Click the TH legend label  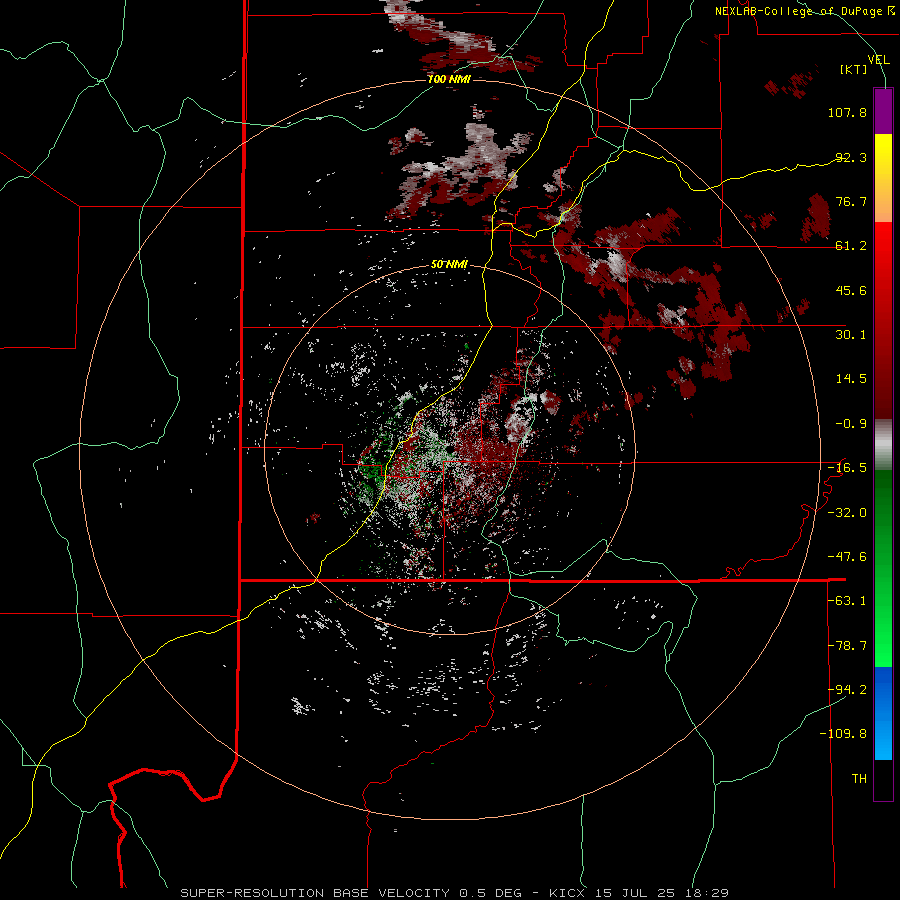point(859,779)
